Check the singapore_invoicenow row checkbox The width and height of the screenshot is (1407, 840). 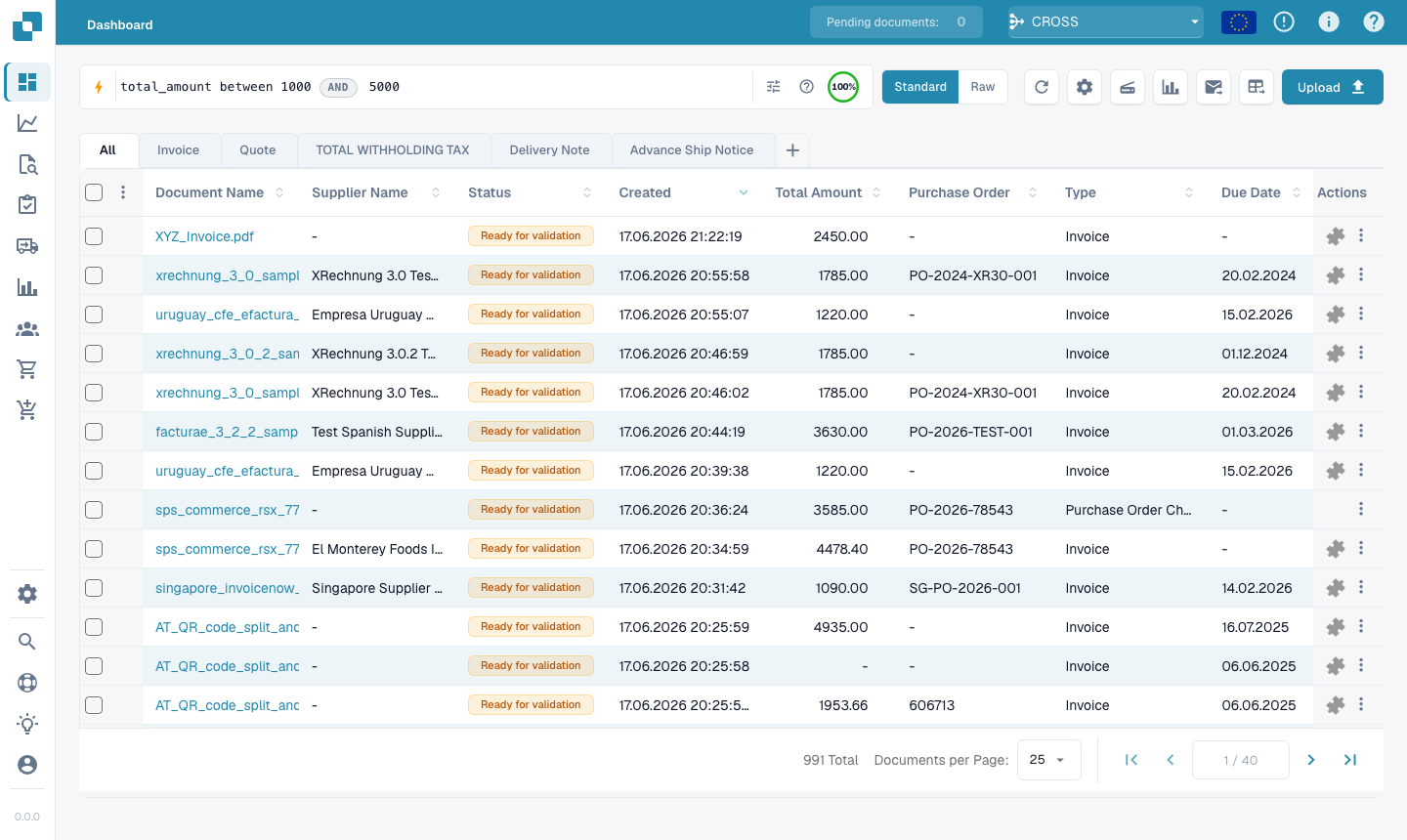pyautogui.click(x=94, y=588)
